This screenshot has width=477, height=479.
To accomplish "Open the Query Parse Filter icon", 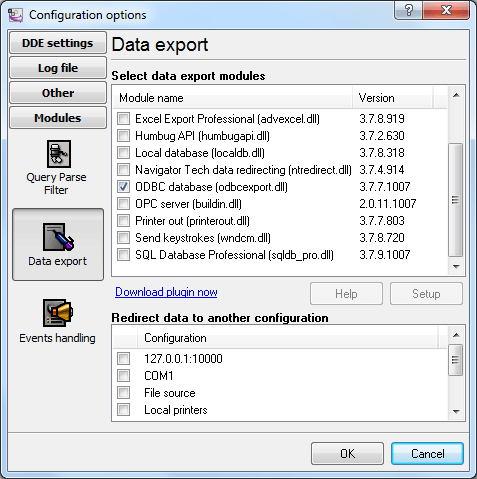I will pyautogui.click(x=58, y=154).
